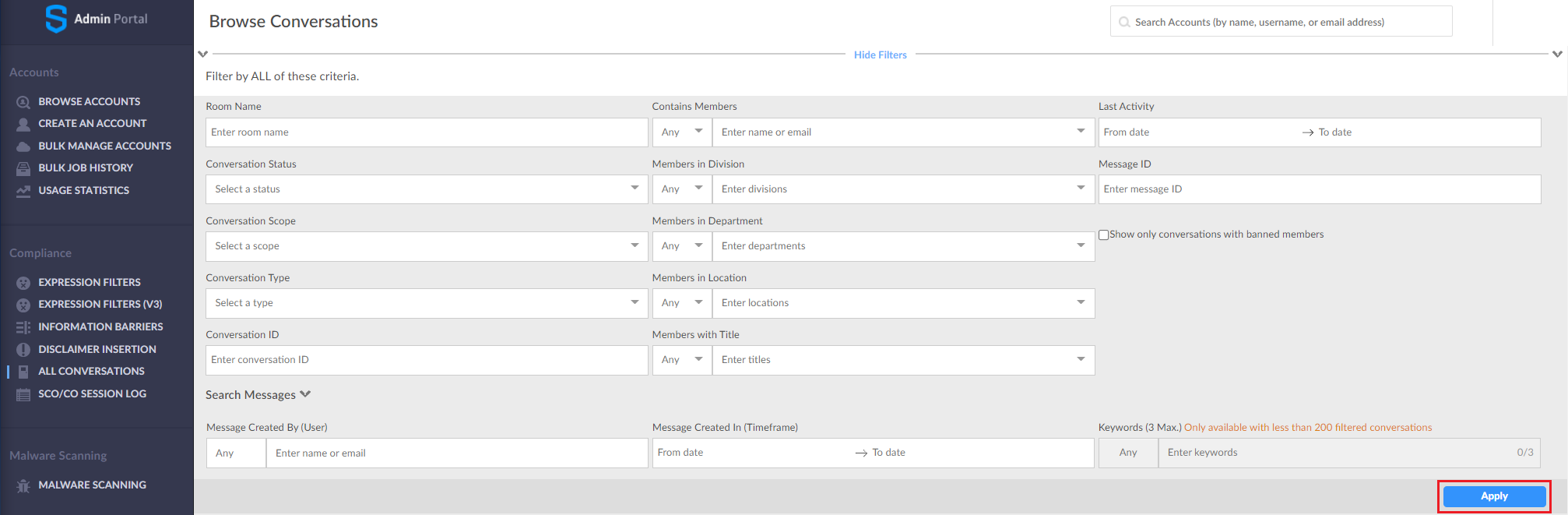Image resolution: width=1568 pixels, height=515 pixels.
Task: Click the Room Name input field
Action: click(x=427, y=132)
